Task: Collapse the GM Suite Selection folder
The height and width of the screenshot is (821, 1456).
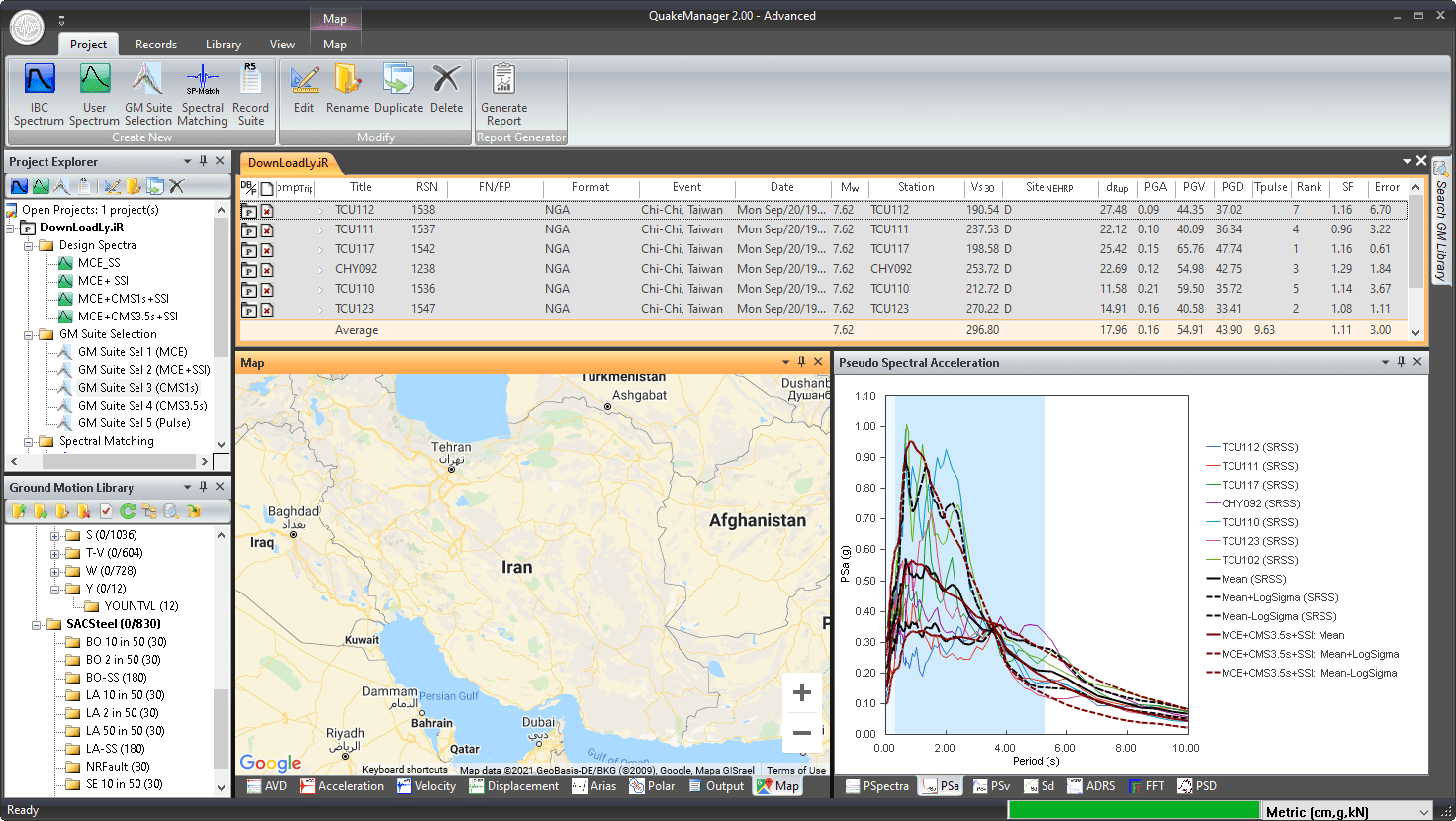Action: pyautogui.click(x=29, y=334)
